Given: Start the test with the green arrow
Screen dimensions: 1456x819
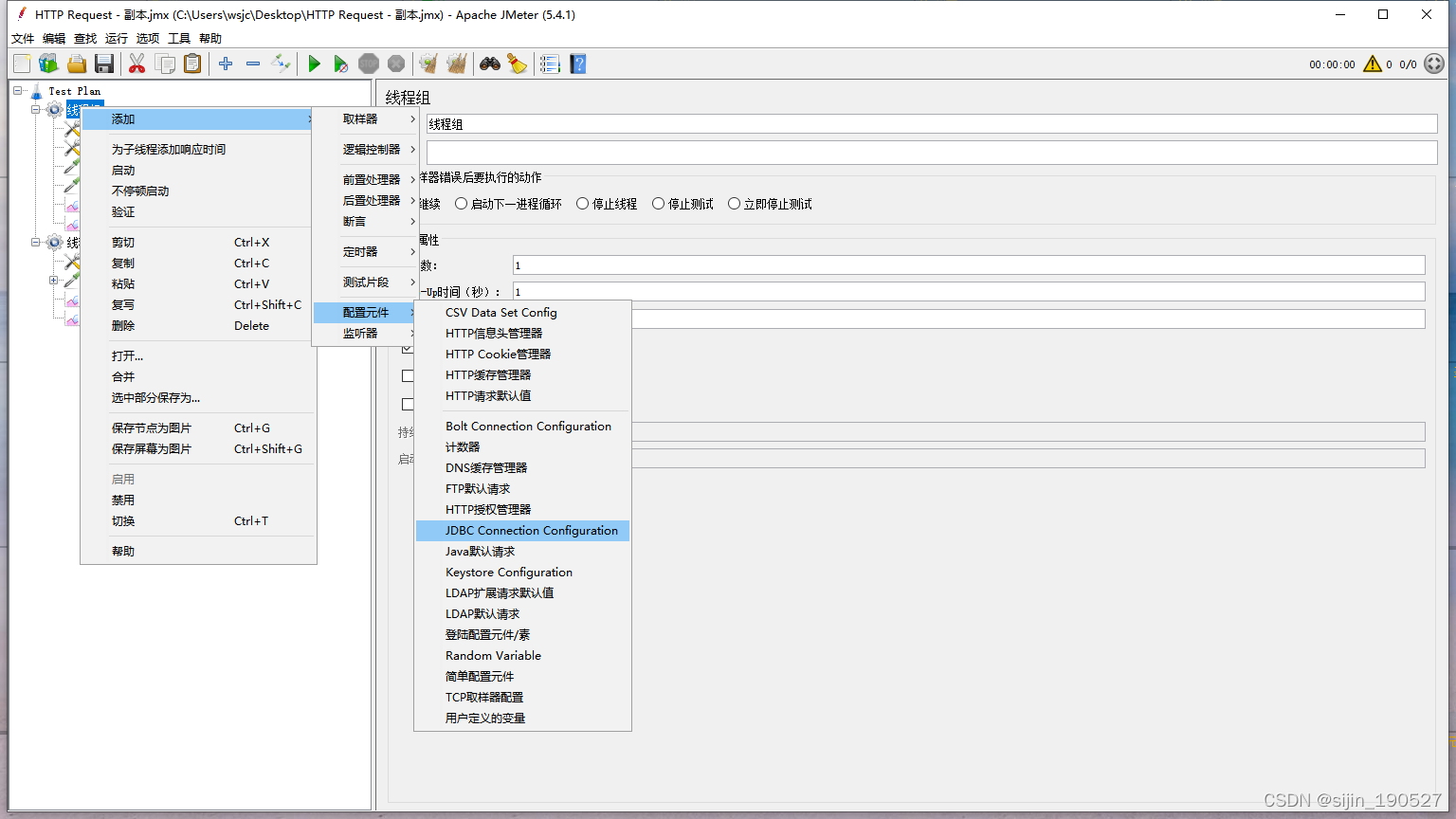Looking at the screenshot, I should (x=314, y=64).
